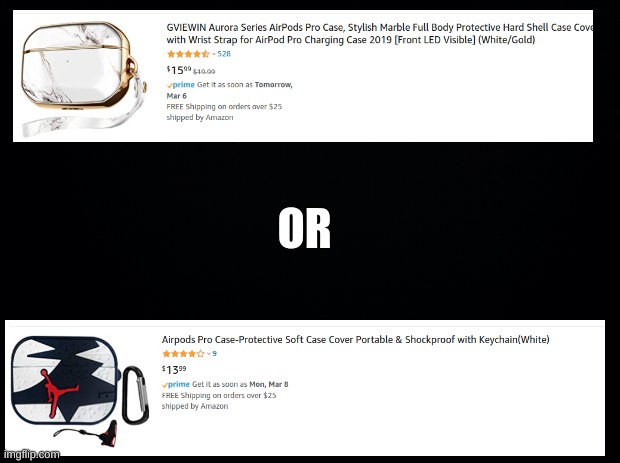The image size is (620, 463).
Task: Click the $13.99 price of the soft case
Action: 174,370
